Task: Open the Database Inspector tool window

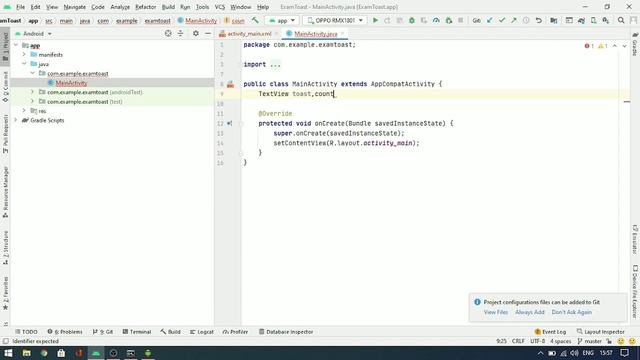Action: click(x=286, y=332)
